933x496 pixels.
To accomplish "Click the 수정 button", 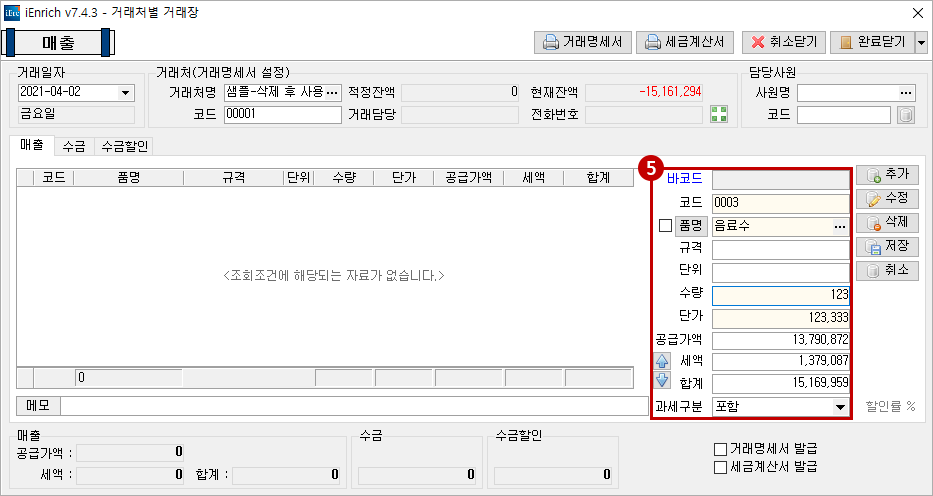I will pyautogui.click(x=887, y=199).
